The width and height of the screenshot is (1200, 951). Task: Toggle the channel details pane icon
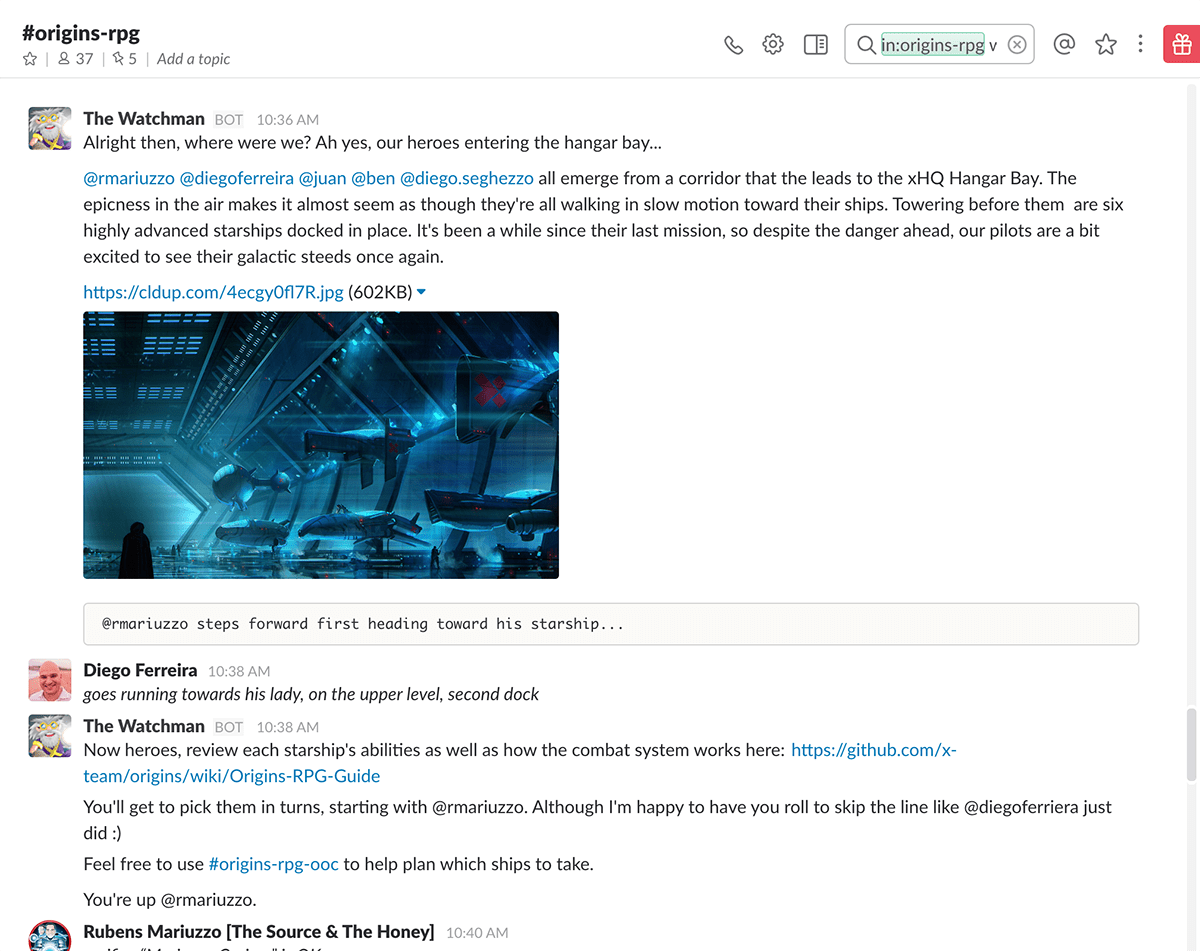816,45
